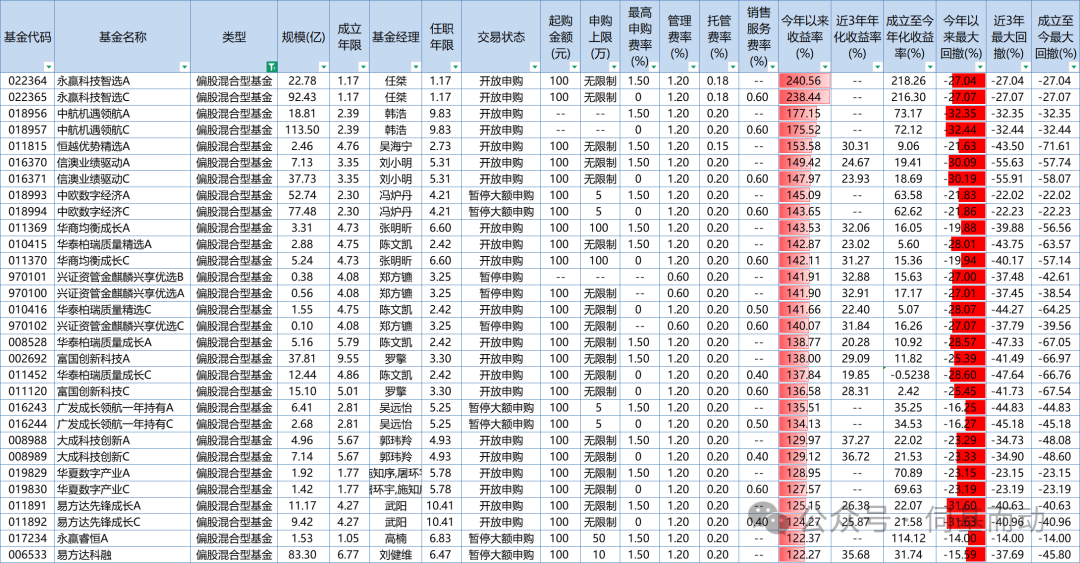Open the 交易状态 column filter dropdown
The height and width of the screenshot is (563, 1080).
[x=534, y=67]
